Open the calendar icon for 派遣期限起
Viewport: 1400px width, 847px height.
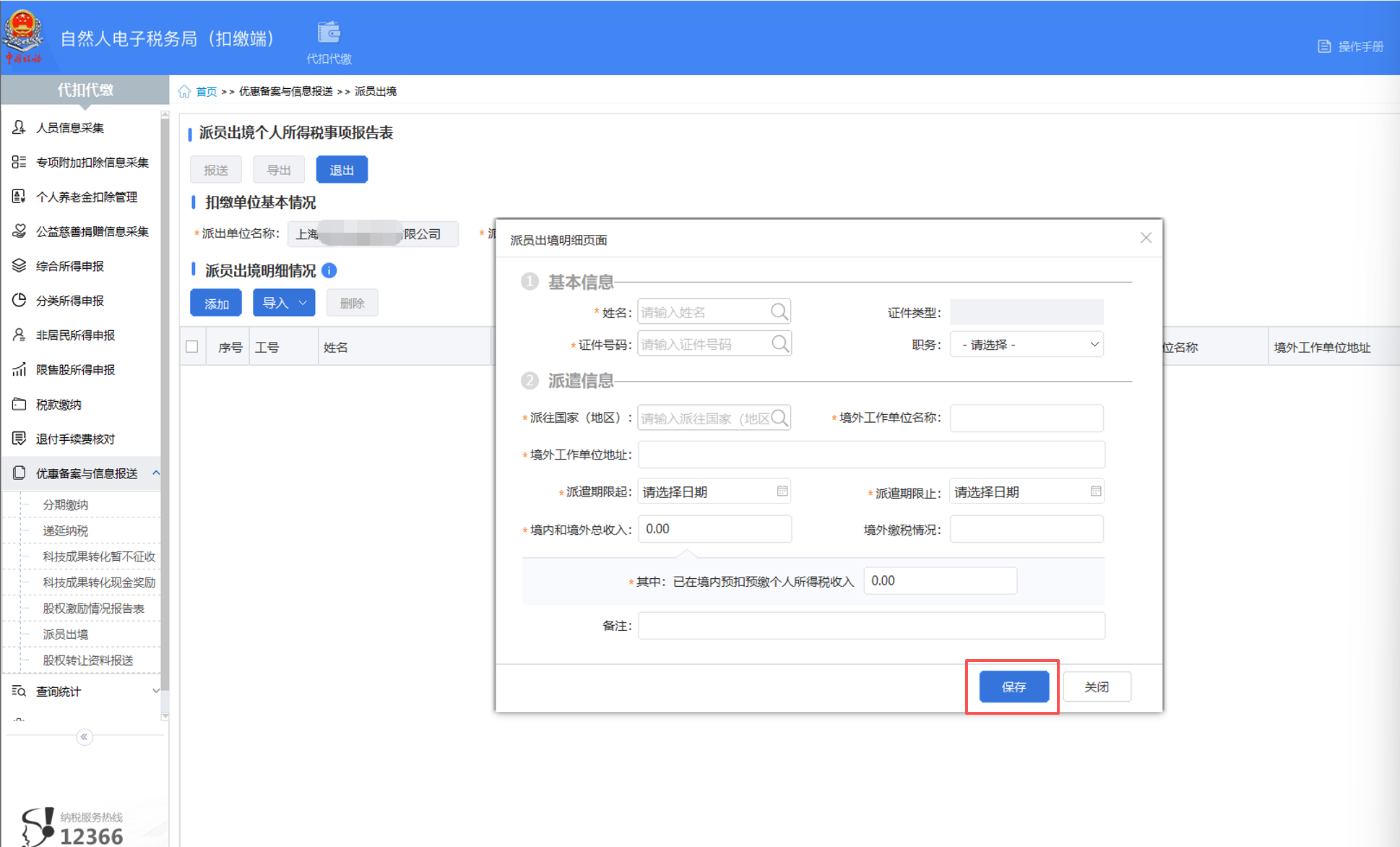pyautogui.click(x=782, y=491)
